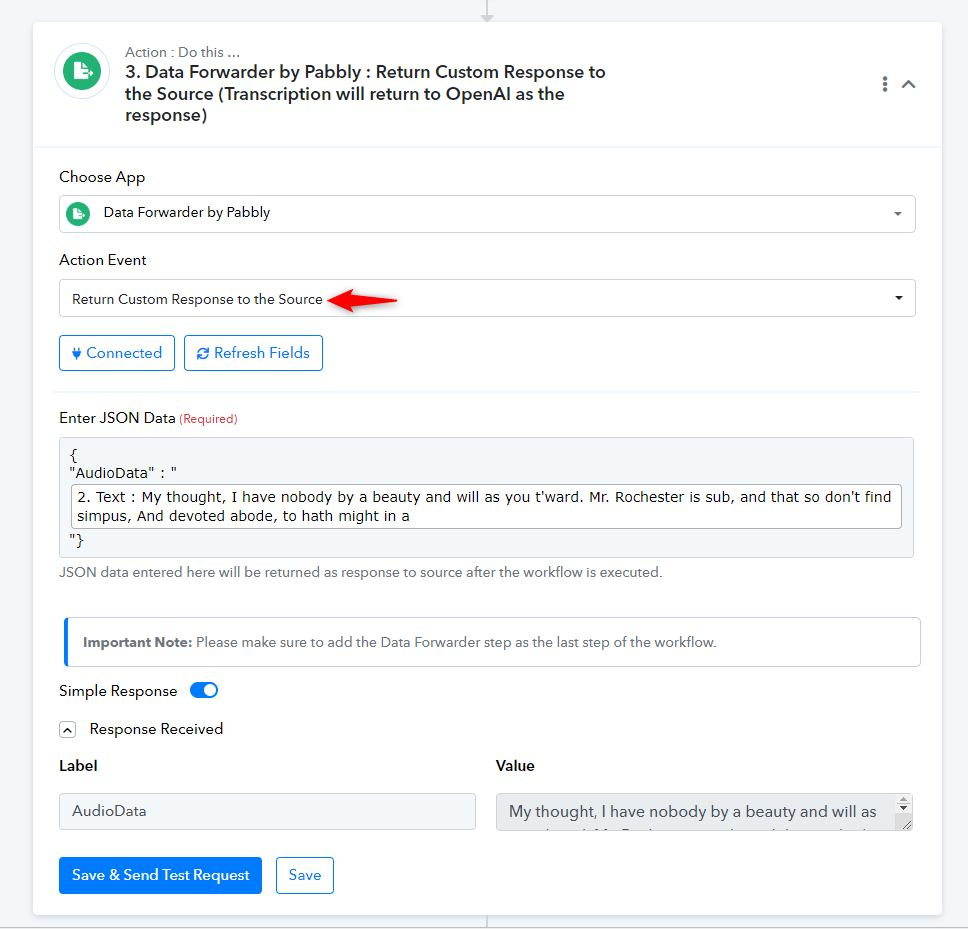Select the mapped '2. Text' transcription value
Screen dimensions: 968x929
[486, 507]
